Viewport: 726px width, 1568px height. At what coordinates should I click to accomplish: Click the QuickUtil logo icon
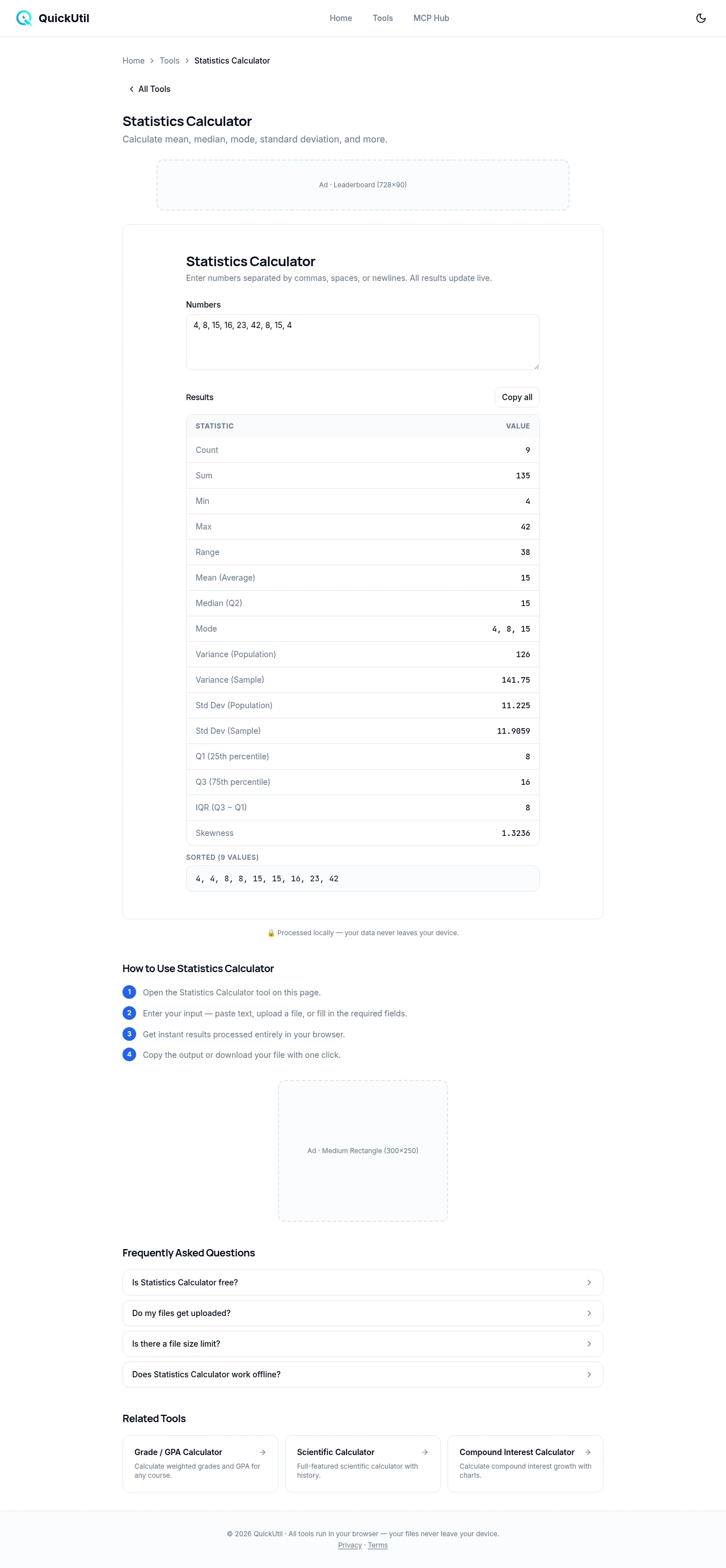point(24,18)
